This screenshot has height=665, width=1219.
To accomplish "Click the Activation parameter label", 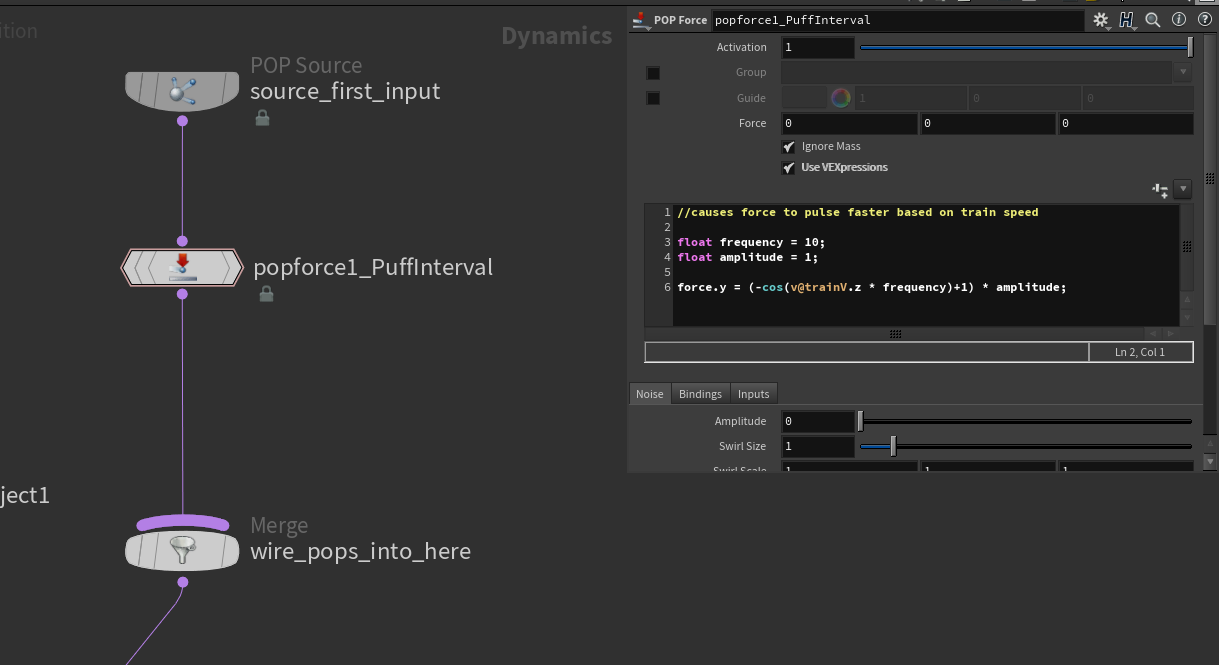I will pos(741,47).
